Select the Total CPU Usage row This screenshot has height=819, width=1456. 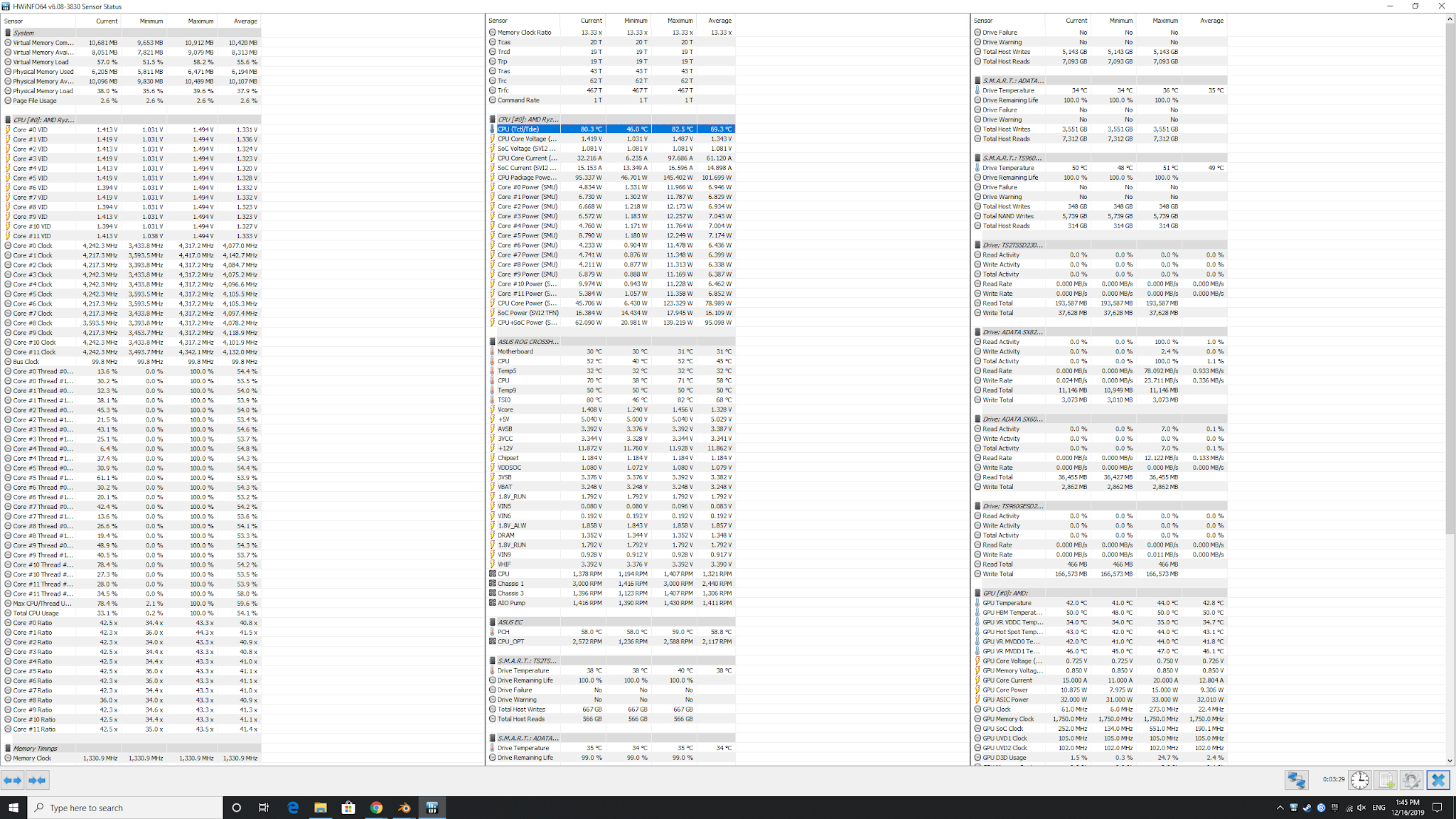tap(132, 613)
